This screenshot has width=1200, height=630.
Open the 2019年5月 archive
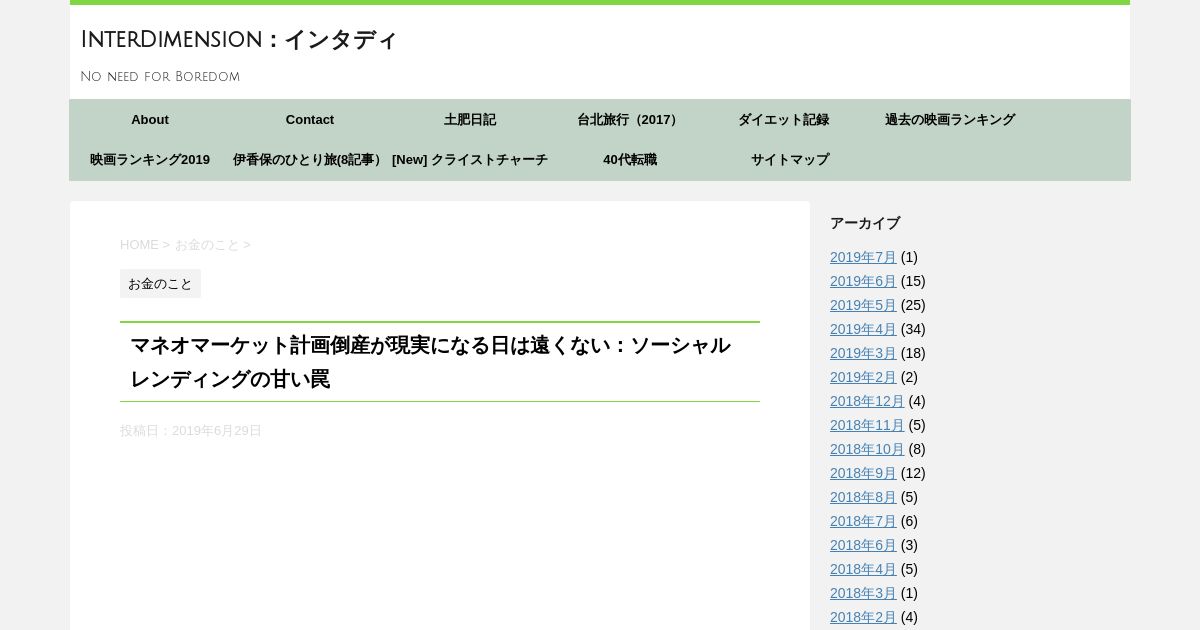(x=863, y=305)
